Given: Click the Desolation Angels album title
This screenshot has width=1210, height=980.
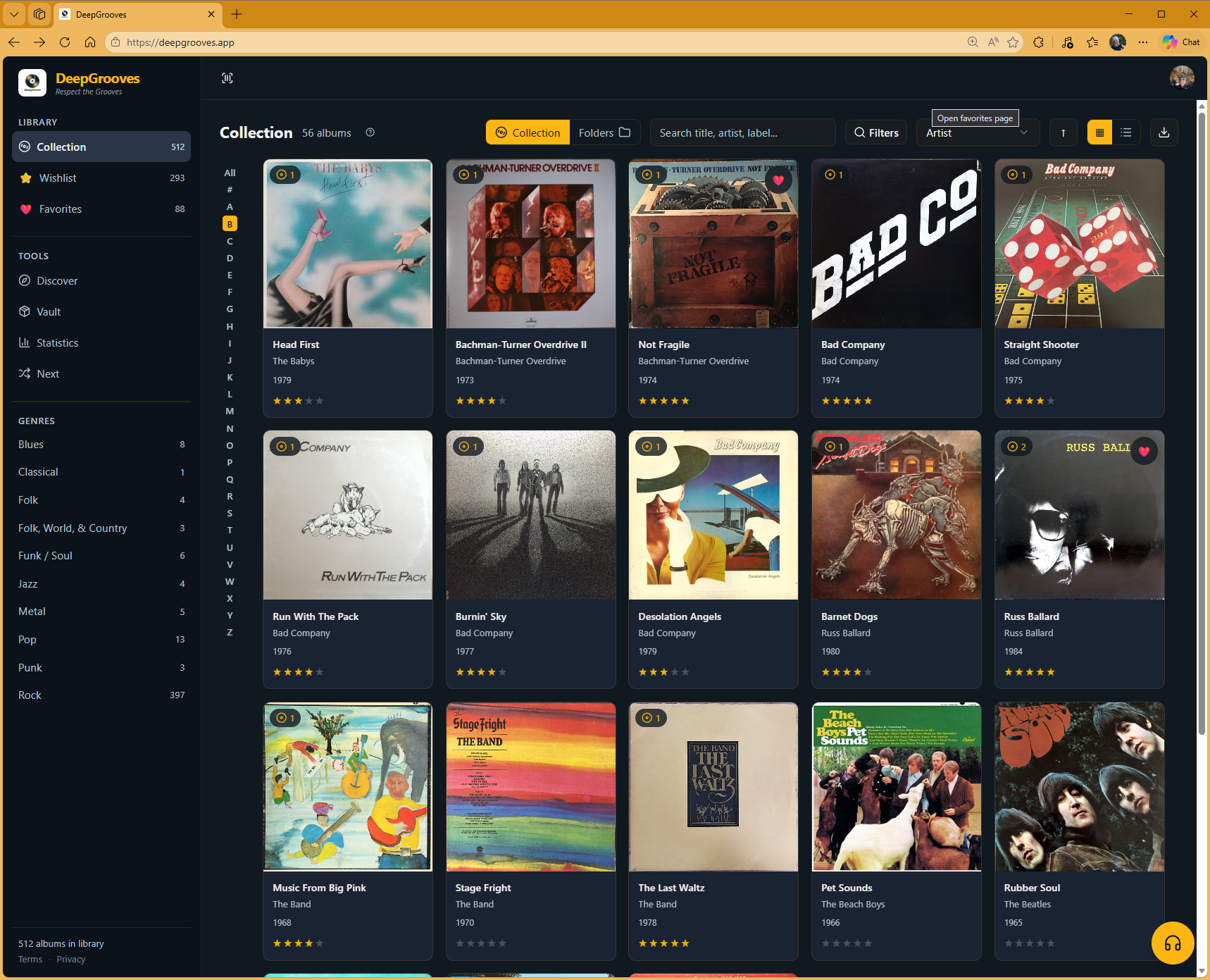Looking at the screenshot, I should pyautogui.click(x=680, y=616).
